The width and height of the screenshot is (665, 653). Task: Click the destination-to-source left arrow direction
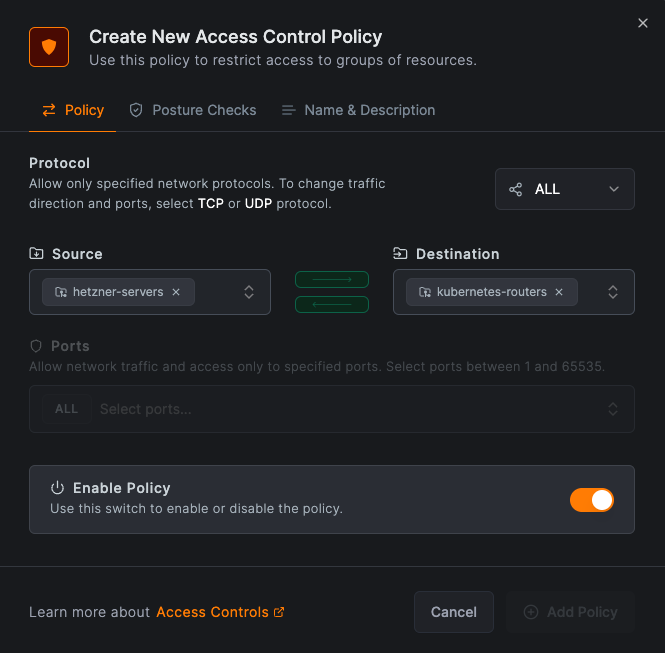[x=332, y=304]
